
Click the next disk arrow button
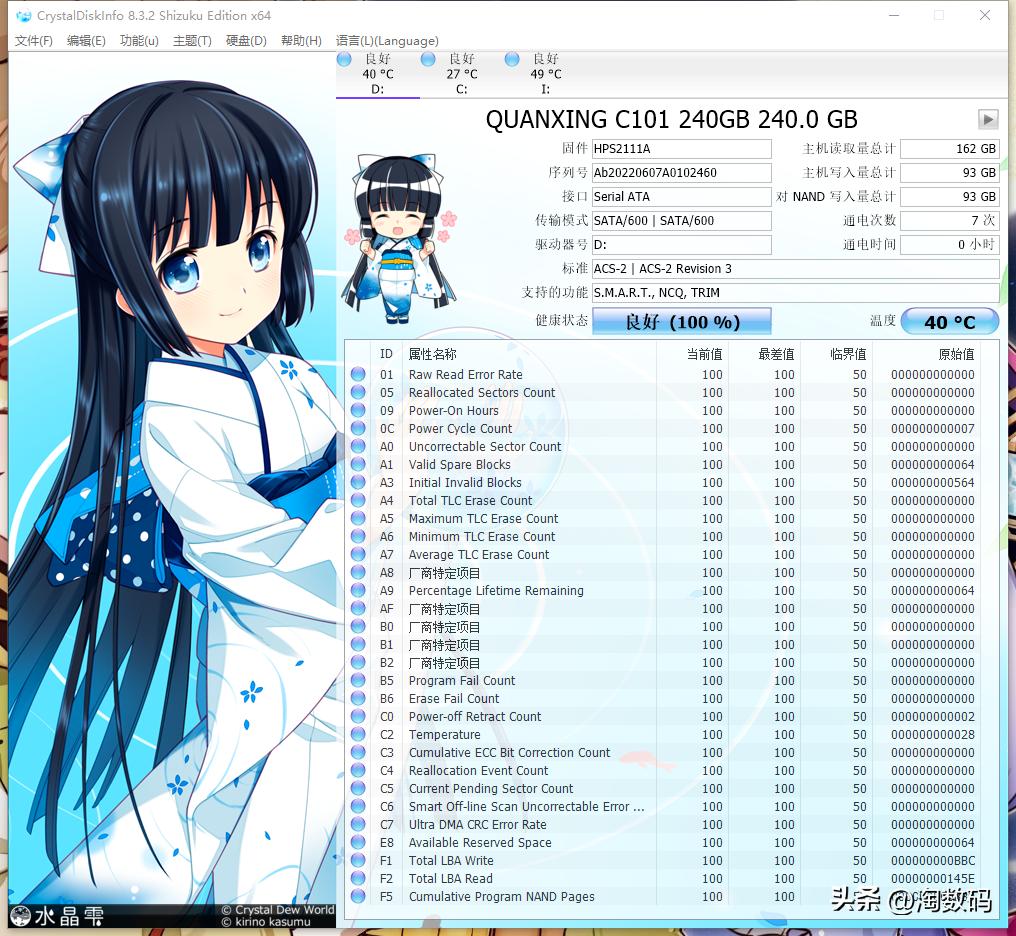(x=988, y=120)
